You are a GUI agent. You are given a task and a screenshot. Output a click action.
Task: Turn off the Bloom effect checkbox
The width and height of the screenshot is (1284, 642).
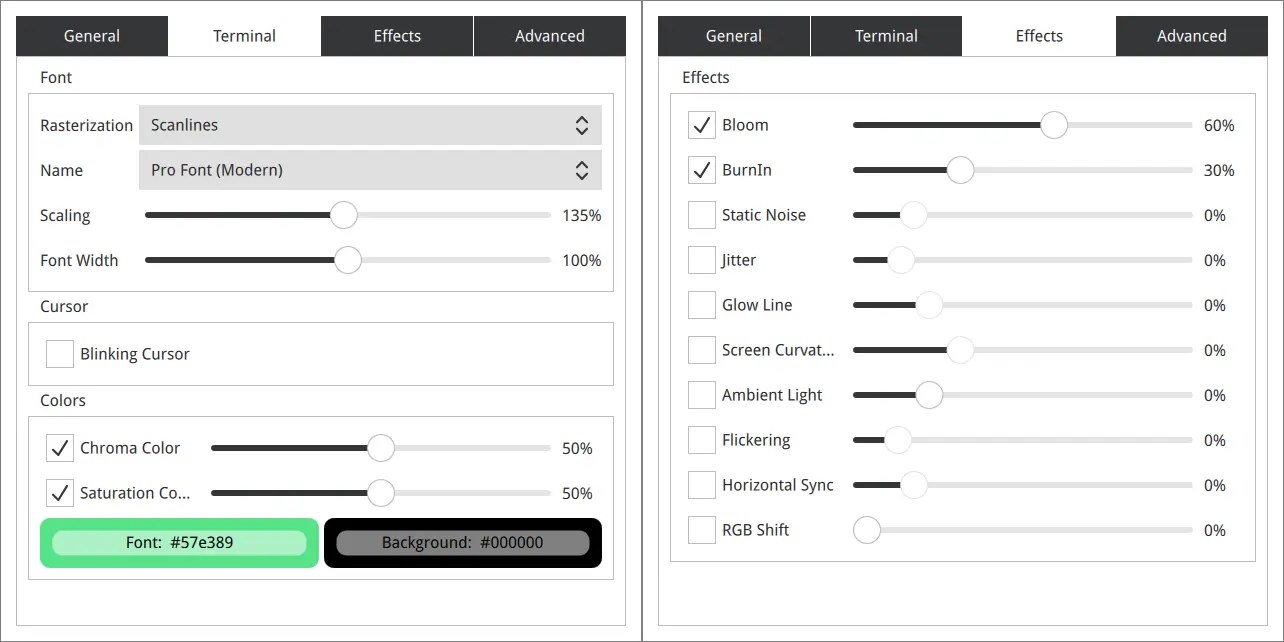point(702,125)
